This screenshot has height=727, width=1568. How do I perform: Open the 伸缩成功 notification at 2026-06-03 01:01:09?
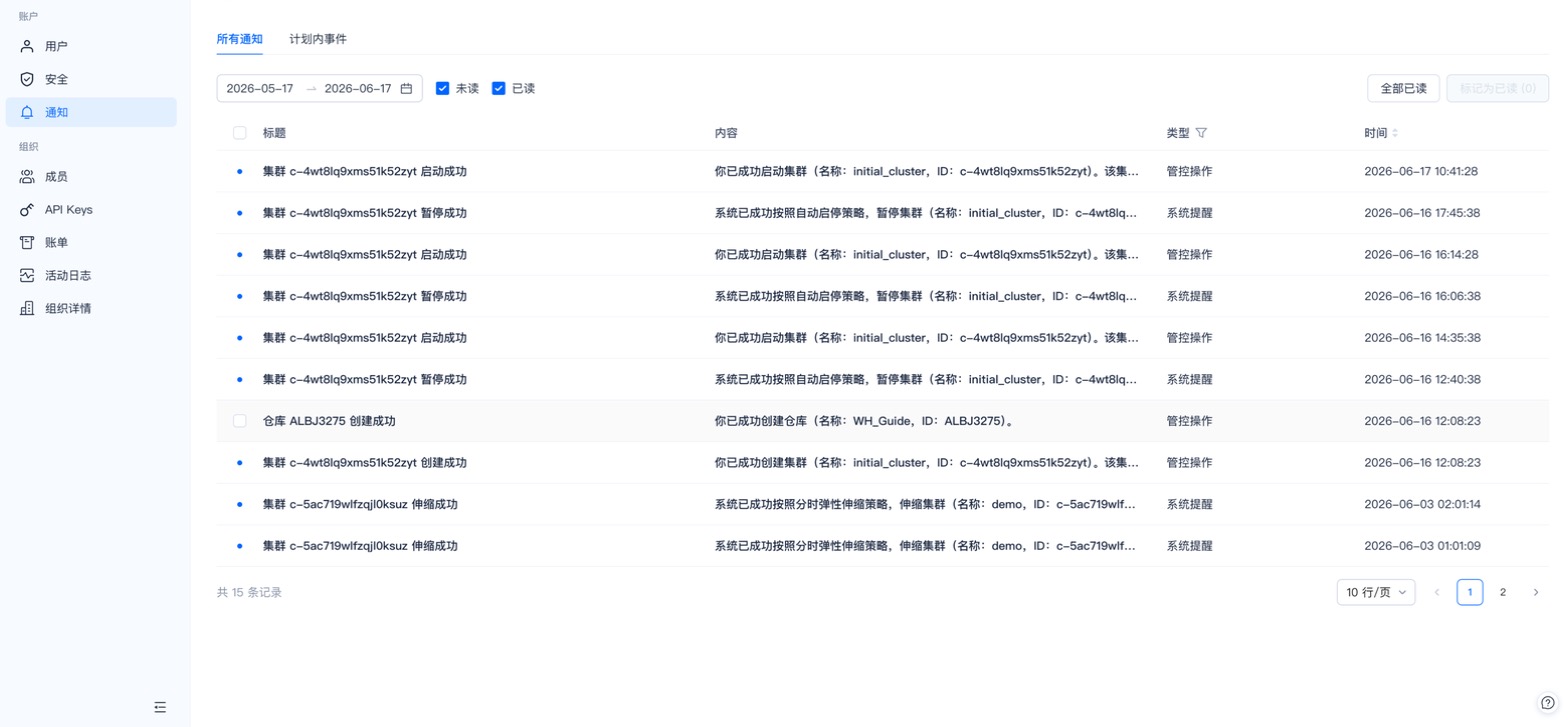(883, 546)
